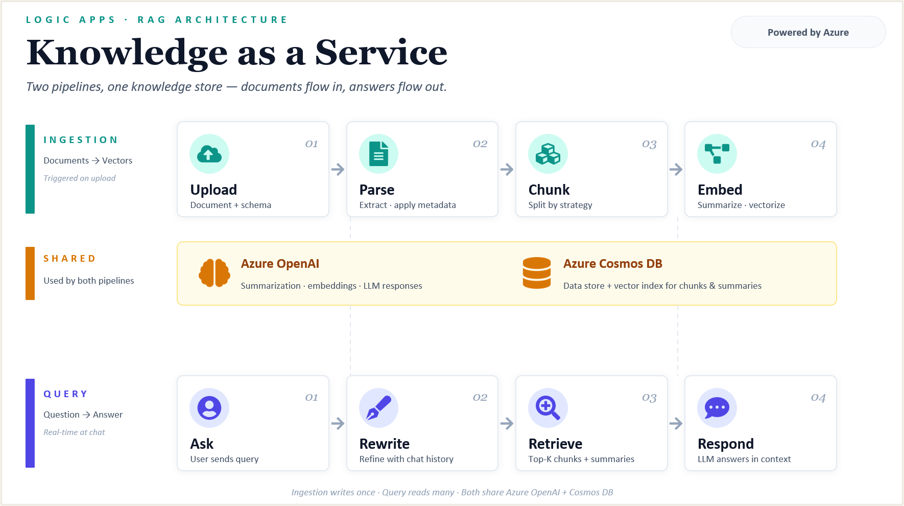Click the Embed nodes icon
Image resolution: width=904 pixels, height=506 pixels.
(717, 154)
